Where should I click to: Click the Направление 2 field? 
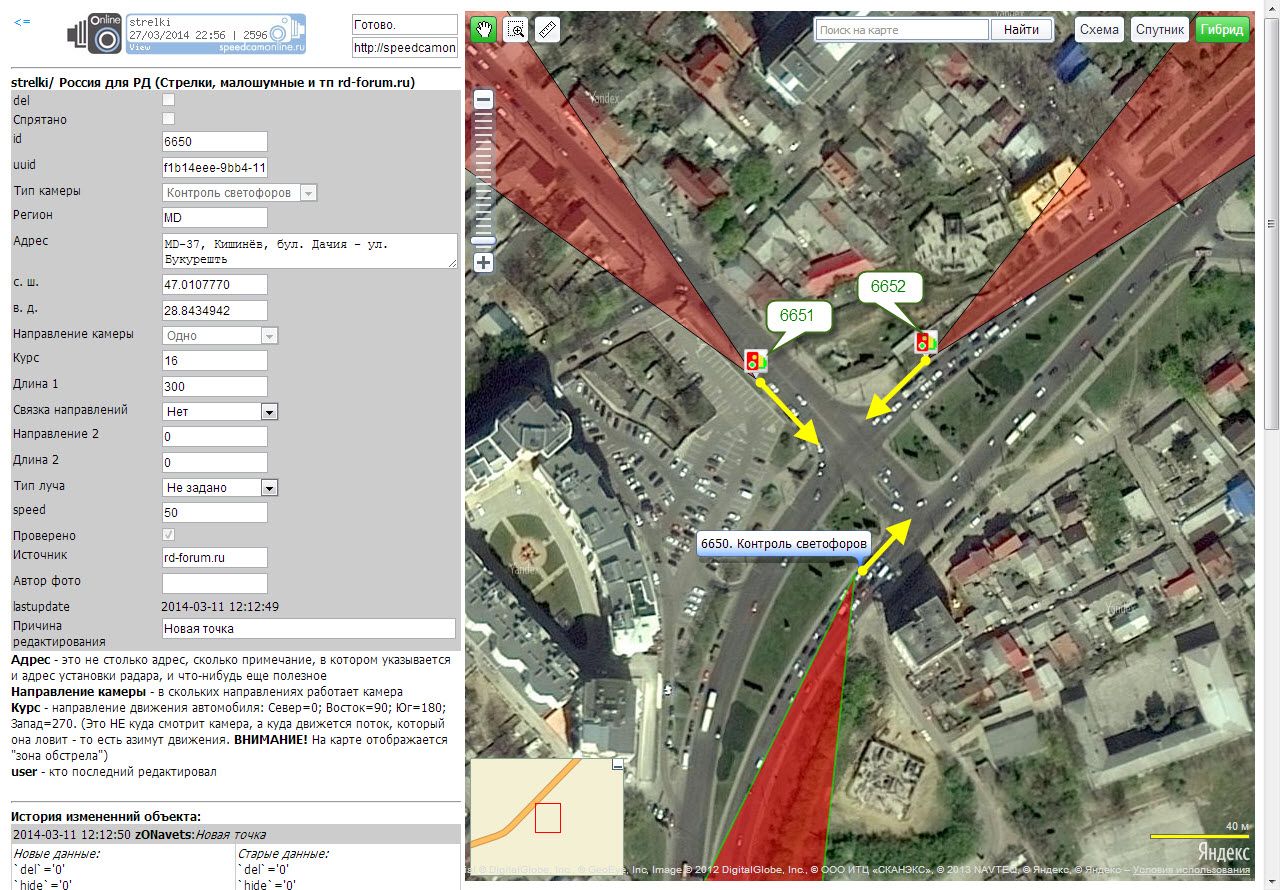tap(215, 437)
